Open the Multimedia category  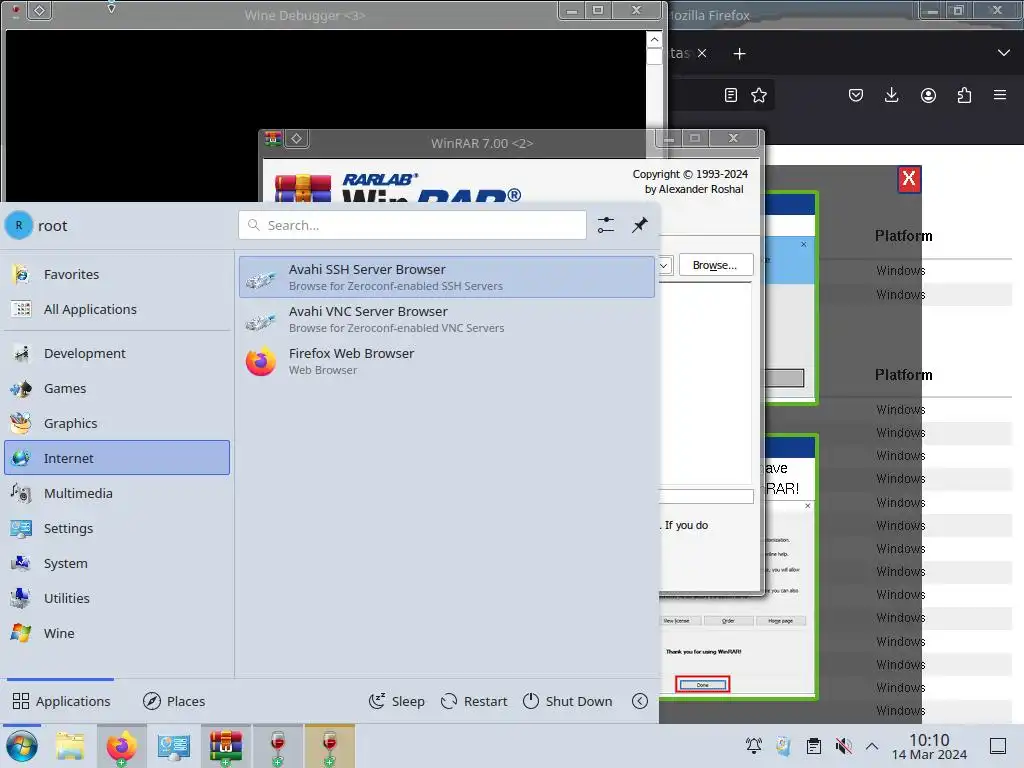pyautogui.click(x=117, y=493)
